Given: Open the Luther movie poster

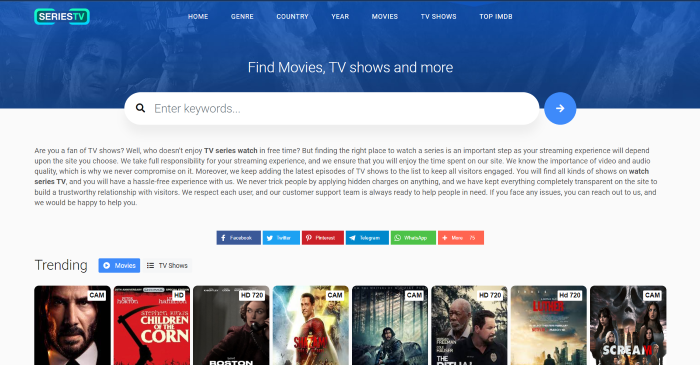Looking at the screenshot, I should coord(549,325).
